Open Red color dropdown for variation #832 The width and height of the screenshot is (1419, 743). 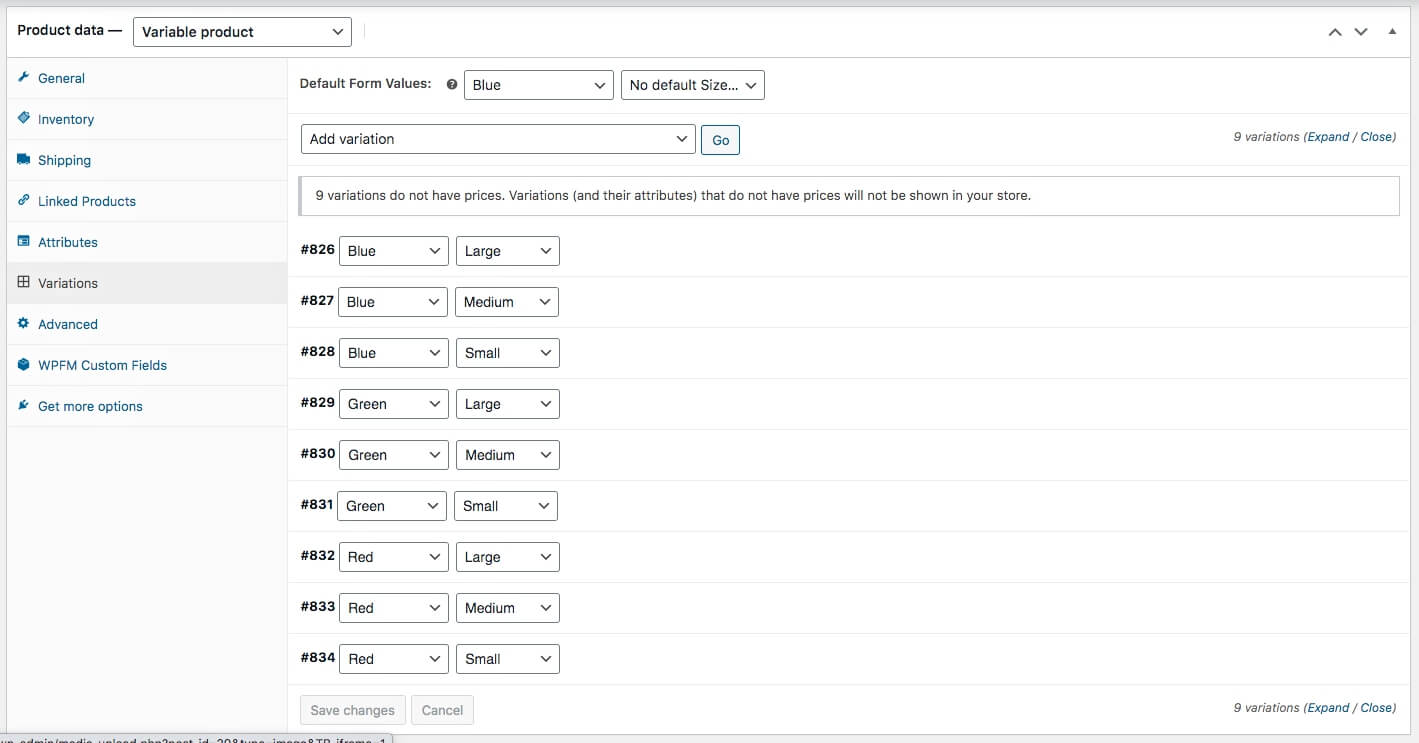[394, 557]
